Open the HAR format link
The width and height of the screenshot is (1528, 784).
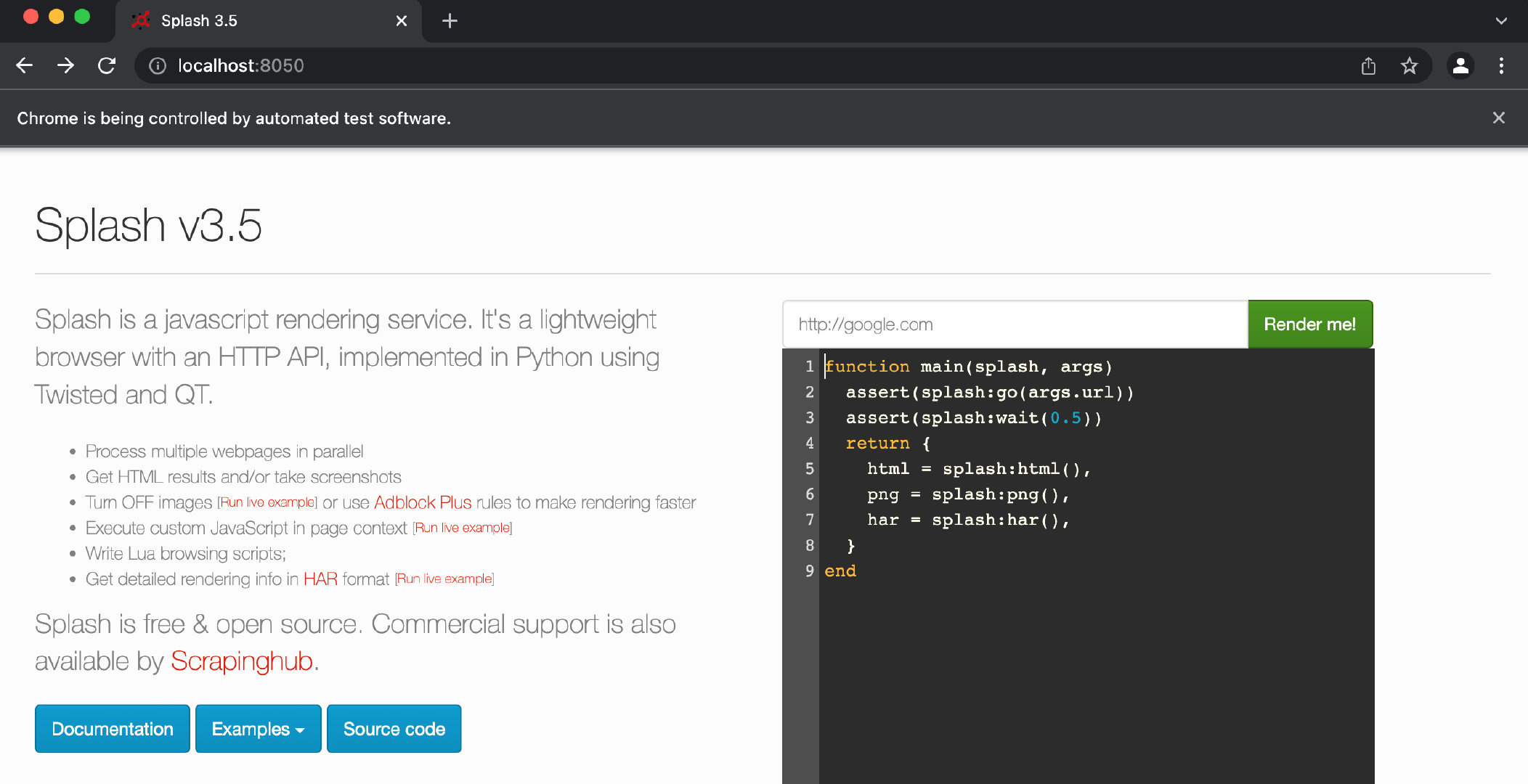(320, 579)
